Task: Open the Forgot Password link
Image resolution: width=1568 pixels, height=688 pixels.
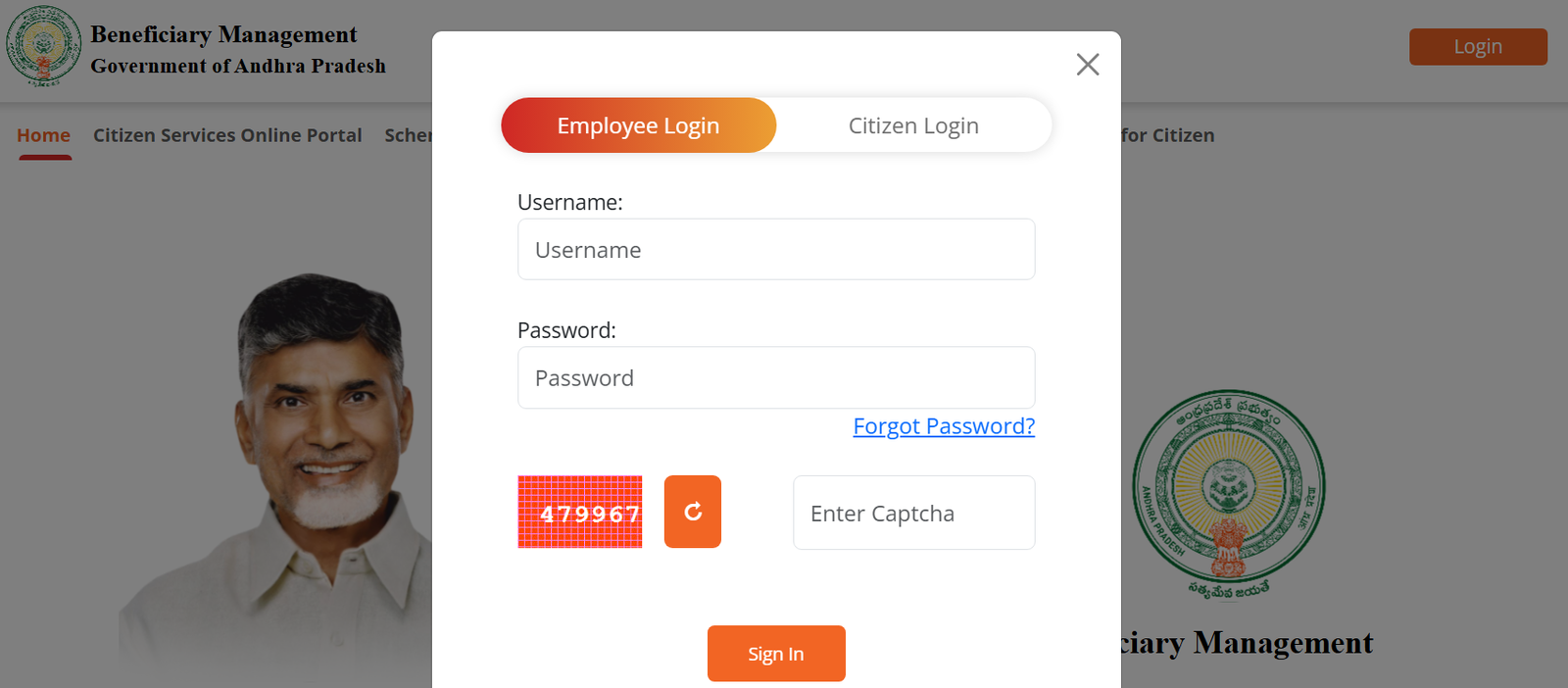Action: 943,426
